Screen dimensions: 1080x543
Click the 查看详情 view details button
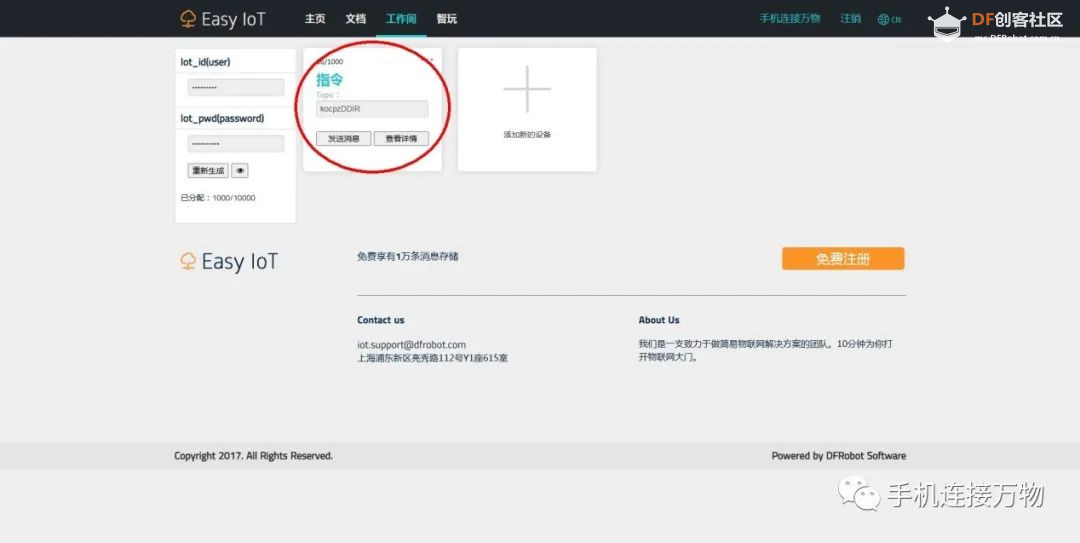(x=401, y=139)
